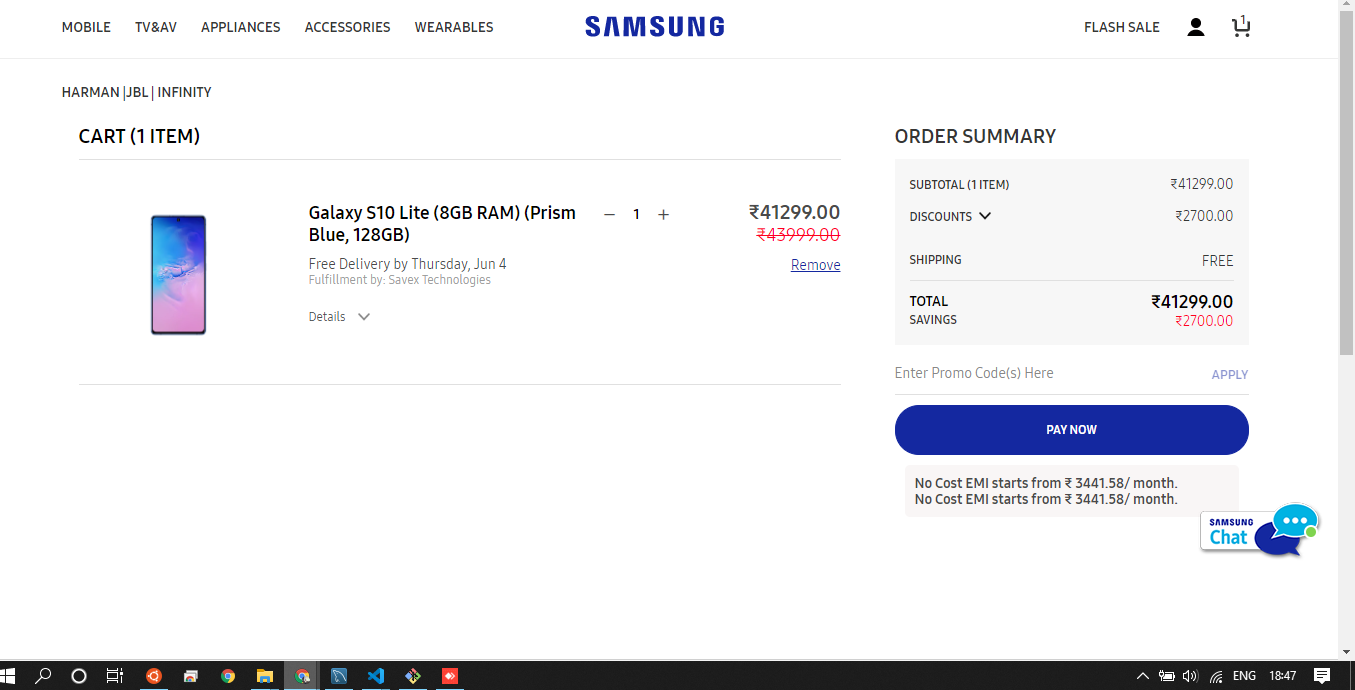Open the JBL brand link
Viewport: 1355px width, 690px height.
click(x=137, y=92)
